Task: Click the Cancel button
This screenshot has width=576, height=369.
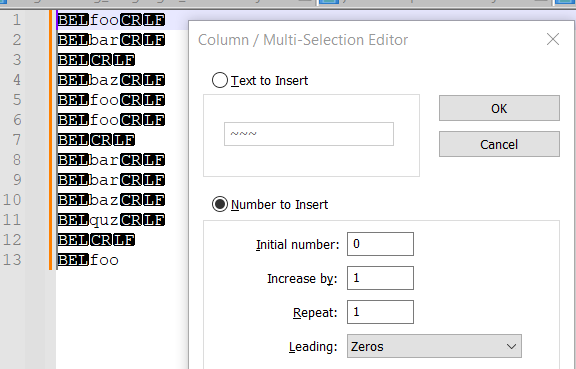Action: click(x=499, y=144)
